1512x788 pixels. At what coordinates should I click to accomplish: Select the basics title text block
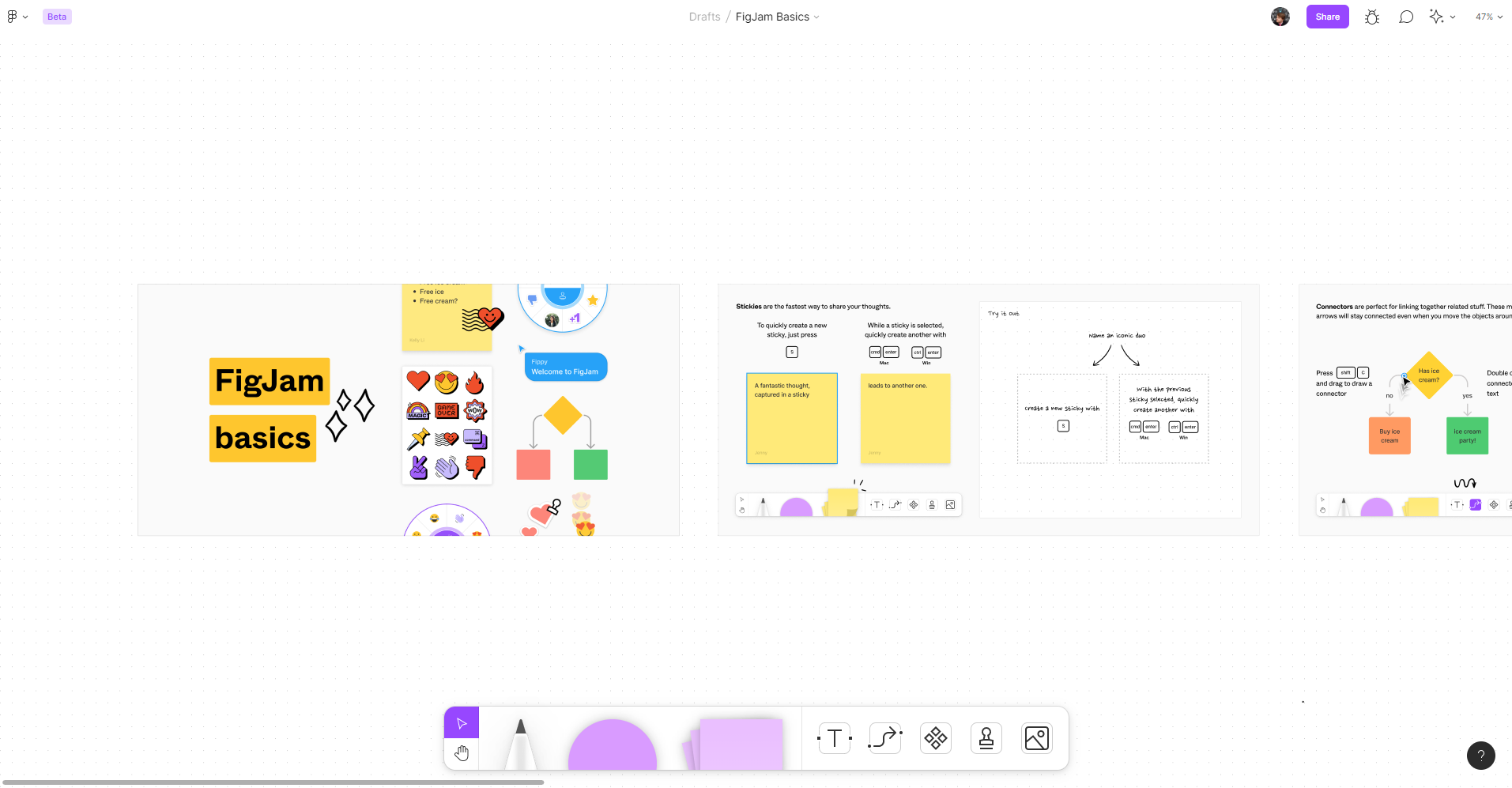coord(262,438)
